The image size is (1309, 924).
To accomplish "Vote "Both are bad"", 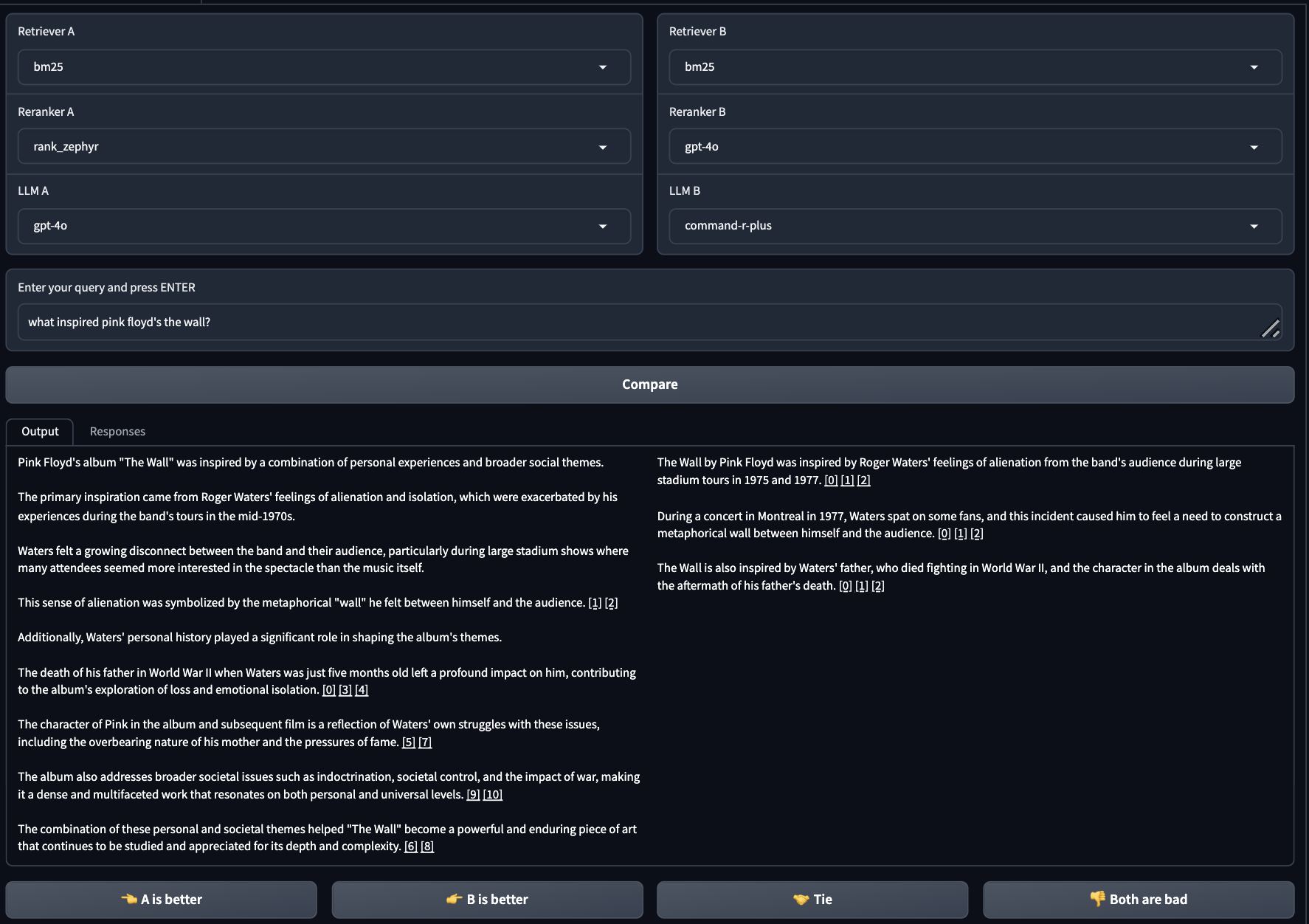I will click(x=1139, y=900).
